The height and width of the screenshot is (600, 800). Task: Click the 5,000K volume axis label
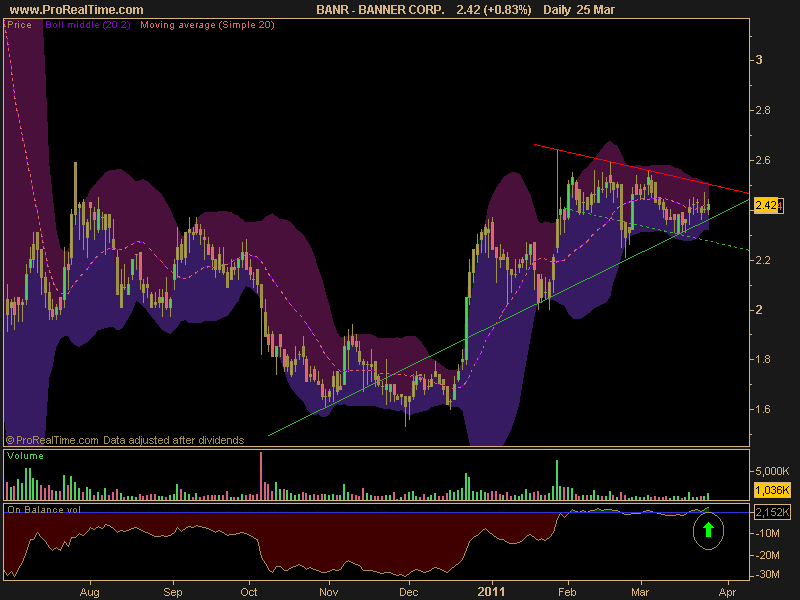click(772, 471)
